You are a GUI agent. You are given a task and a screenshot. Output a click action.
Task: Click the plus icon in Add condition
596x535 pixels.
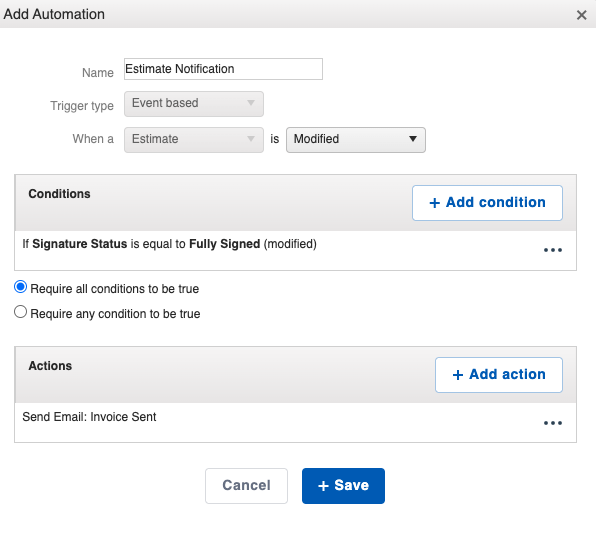point(434,203)
